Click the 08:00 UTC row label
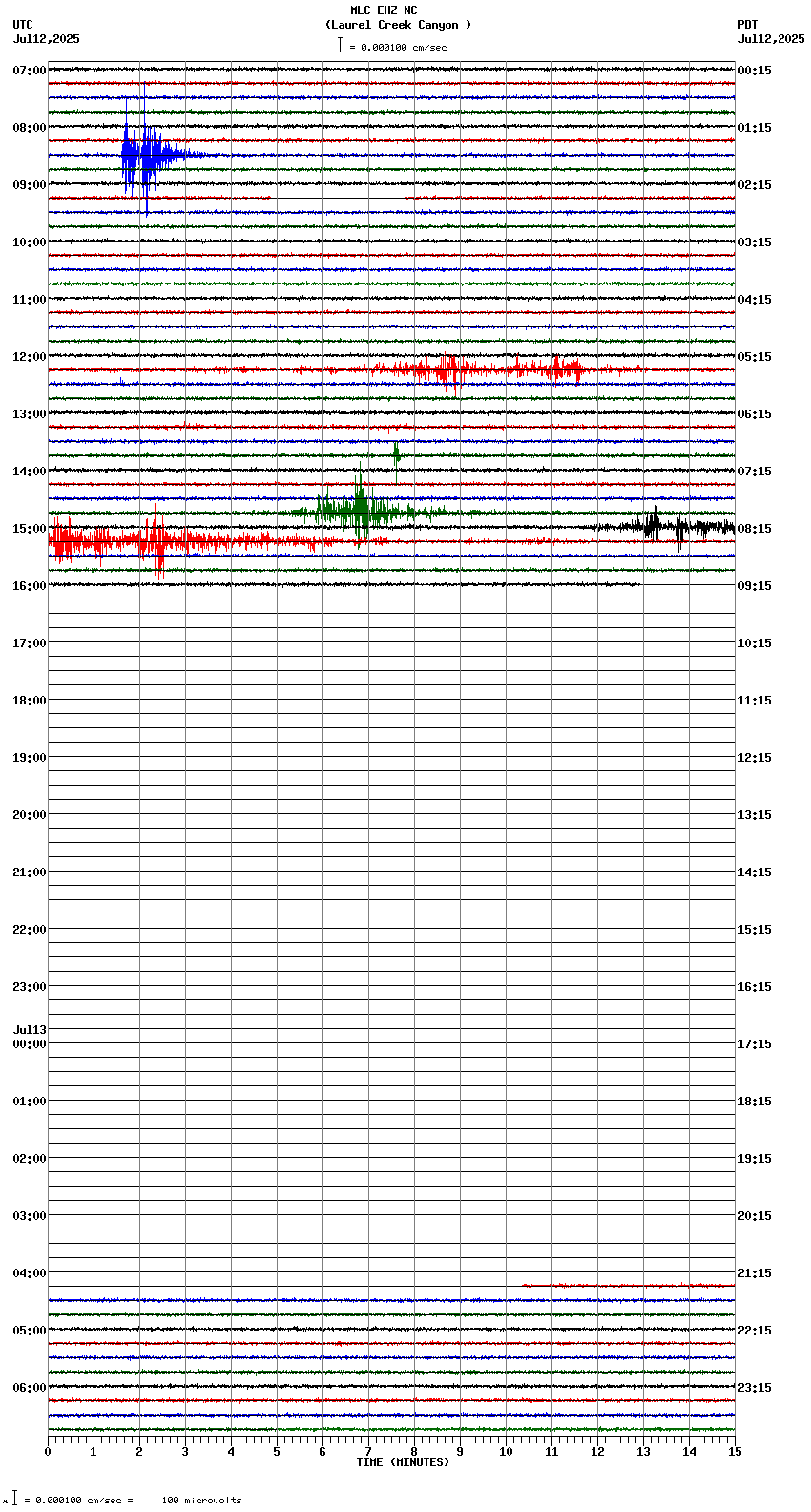The image size is (811, 1512). click(x=30, y=128)
